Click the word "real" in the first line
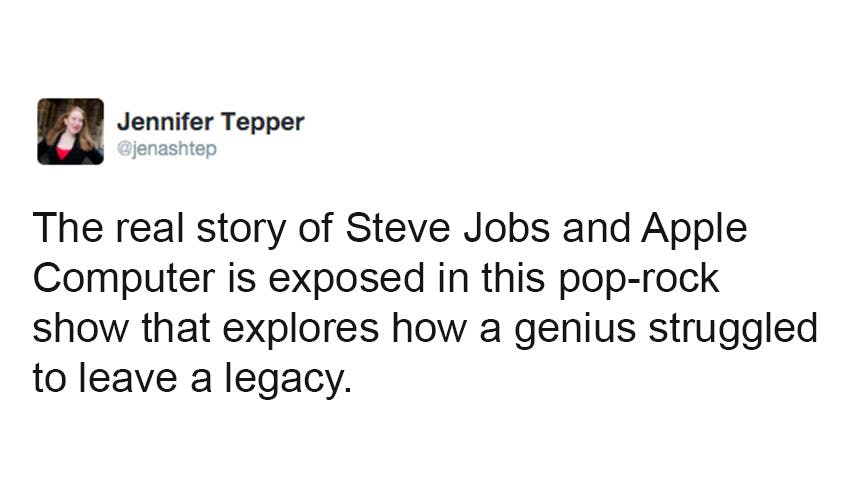Screen dimensions: 860x484 tap(154, 230)
